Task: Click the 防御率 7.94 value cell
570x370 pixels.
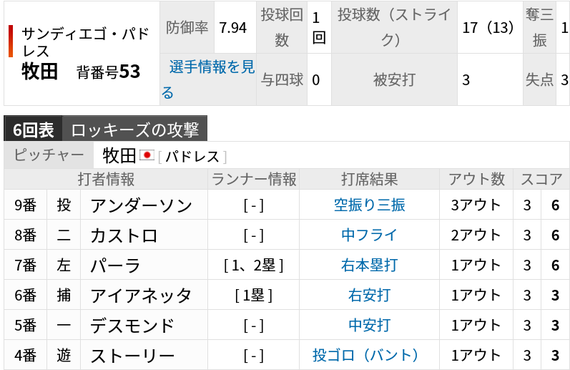Action: [235, 28]
